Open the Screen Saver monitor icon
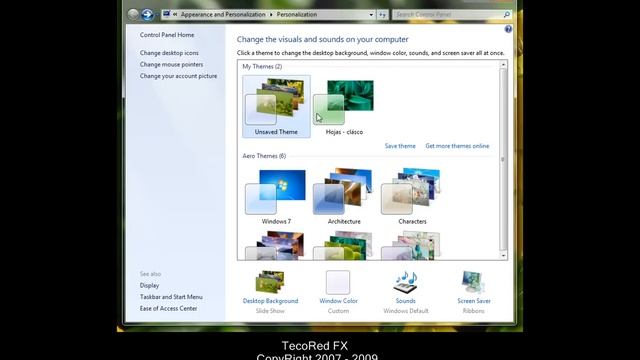This screenshot has width=640, height=360. click(x=473, y=282)
